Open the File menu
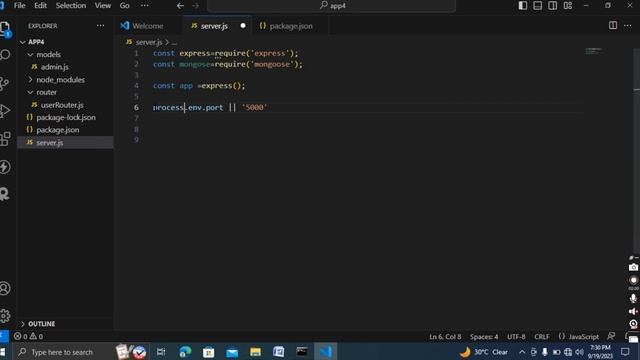 coord(20,5)
